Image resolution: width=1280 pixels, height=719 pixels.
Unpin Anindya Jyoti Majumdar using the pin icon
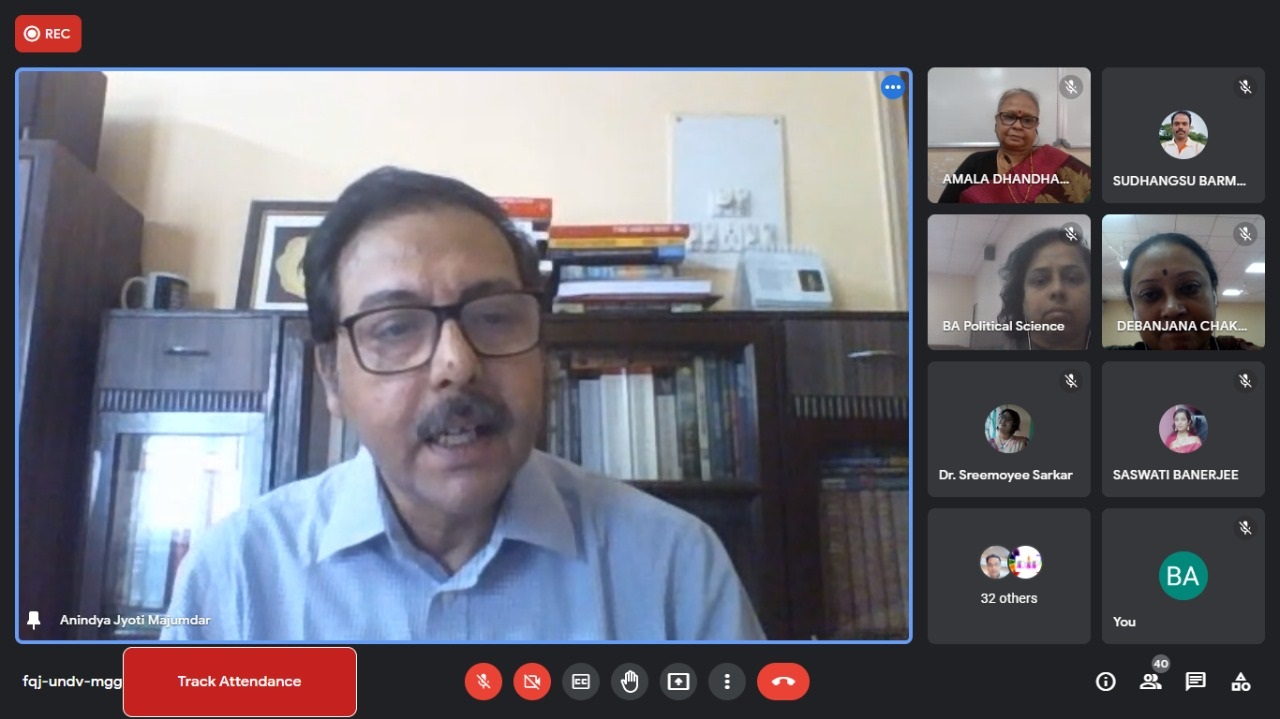(x=34, y=620)
